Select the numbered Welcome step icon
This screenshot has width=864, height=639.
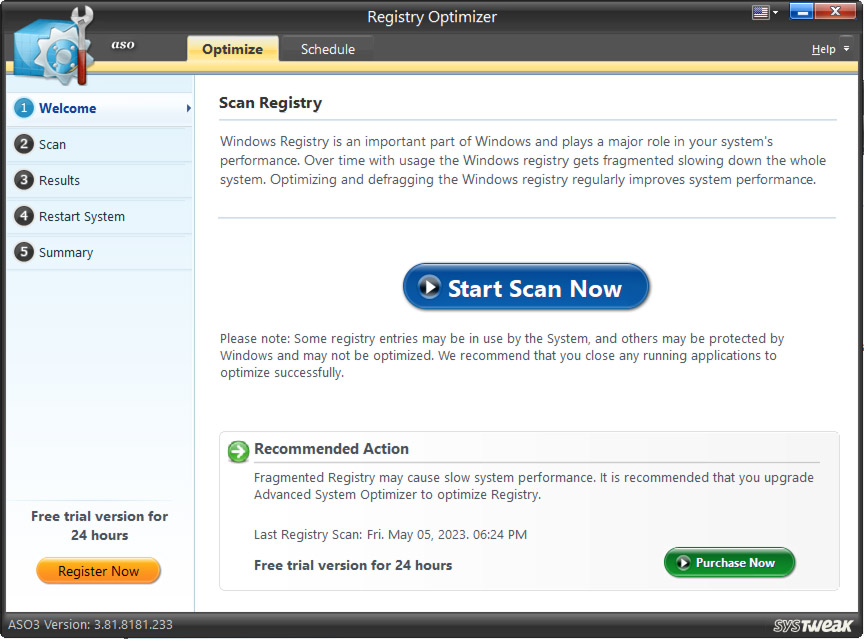(23, 109)
